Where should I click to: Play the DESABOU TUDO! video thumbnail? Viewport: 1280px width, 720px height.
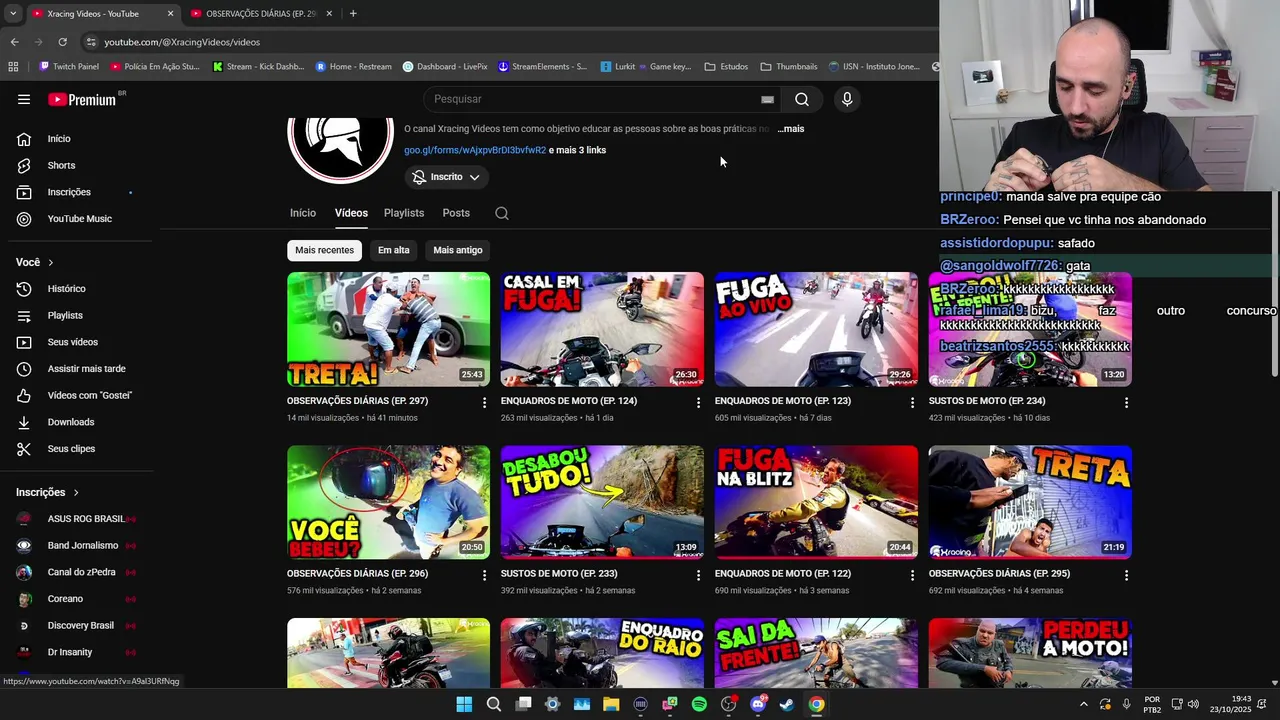(602, 502)
